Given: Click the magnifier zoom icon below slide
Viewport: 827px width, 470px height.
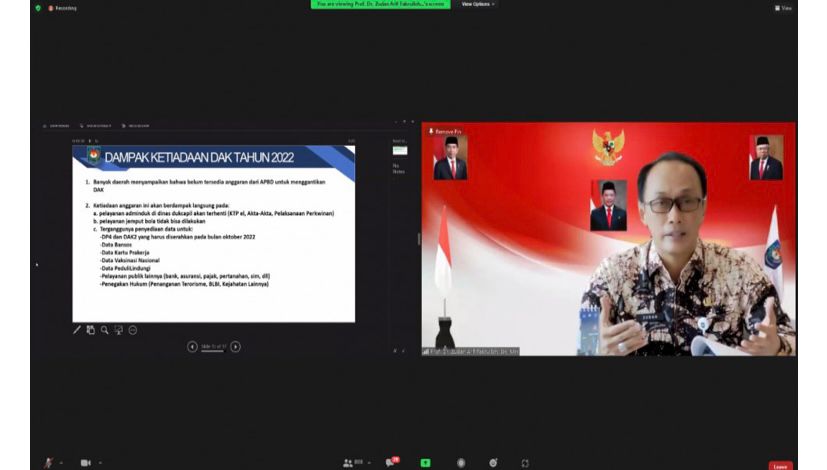Looking at the screenshot, I should tap(104, 330).
